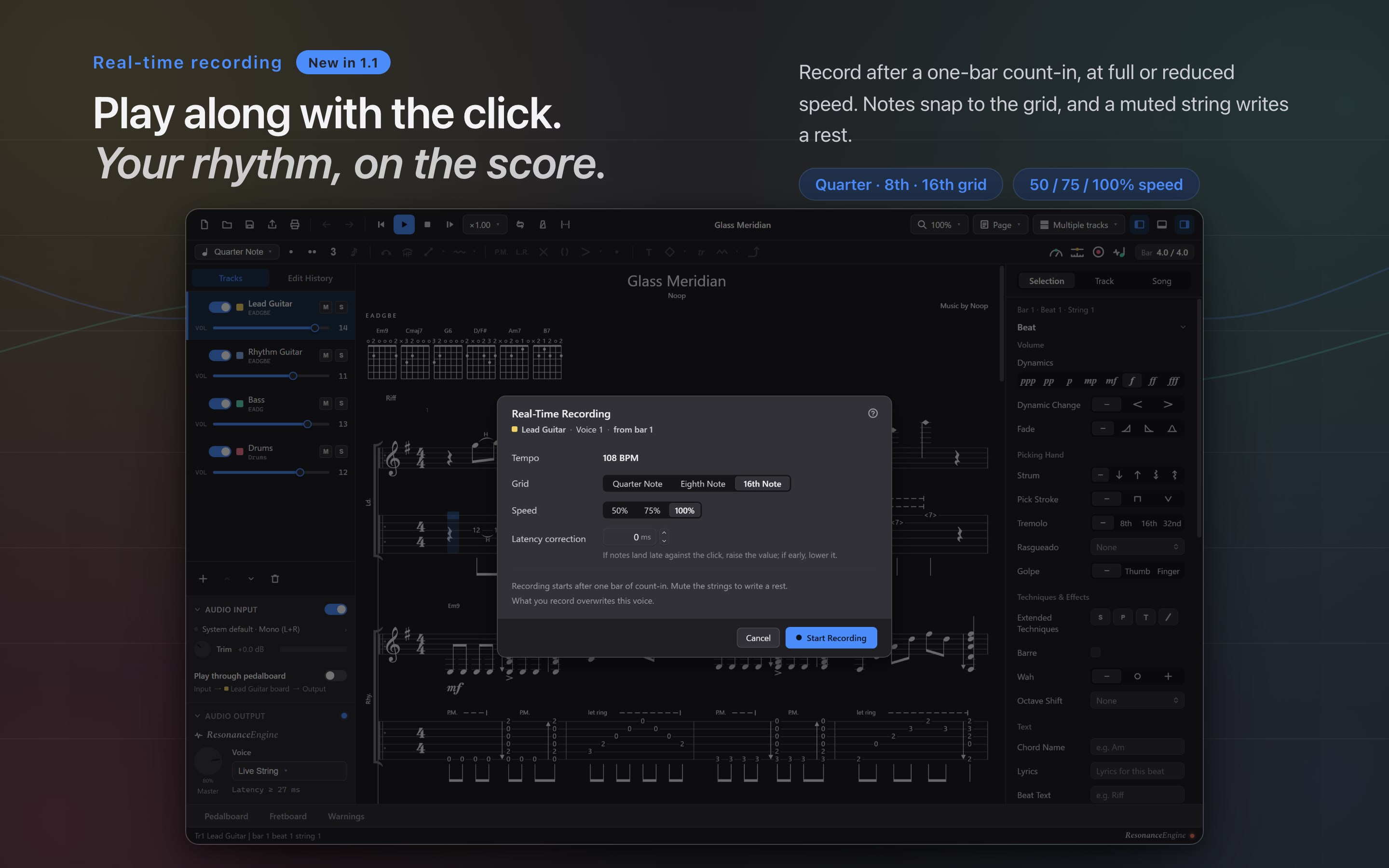Open the Page view dropdown
Image resolution: width=1389 pixels, height=868 pixels.
click(x=1000, y=224)
